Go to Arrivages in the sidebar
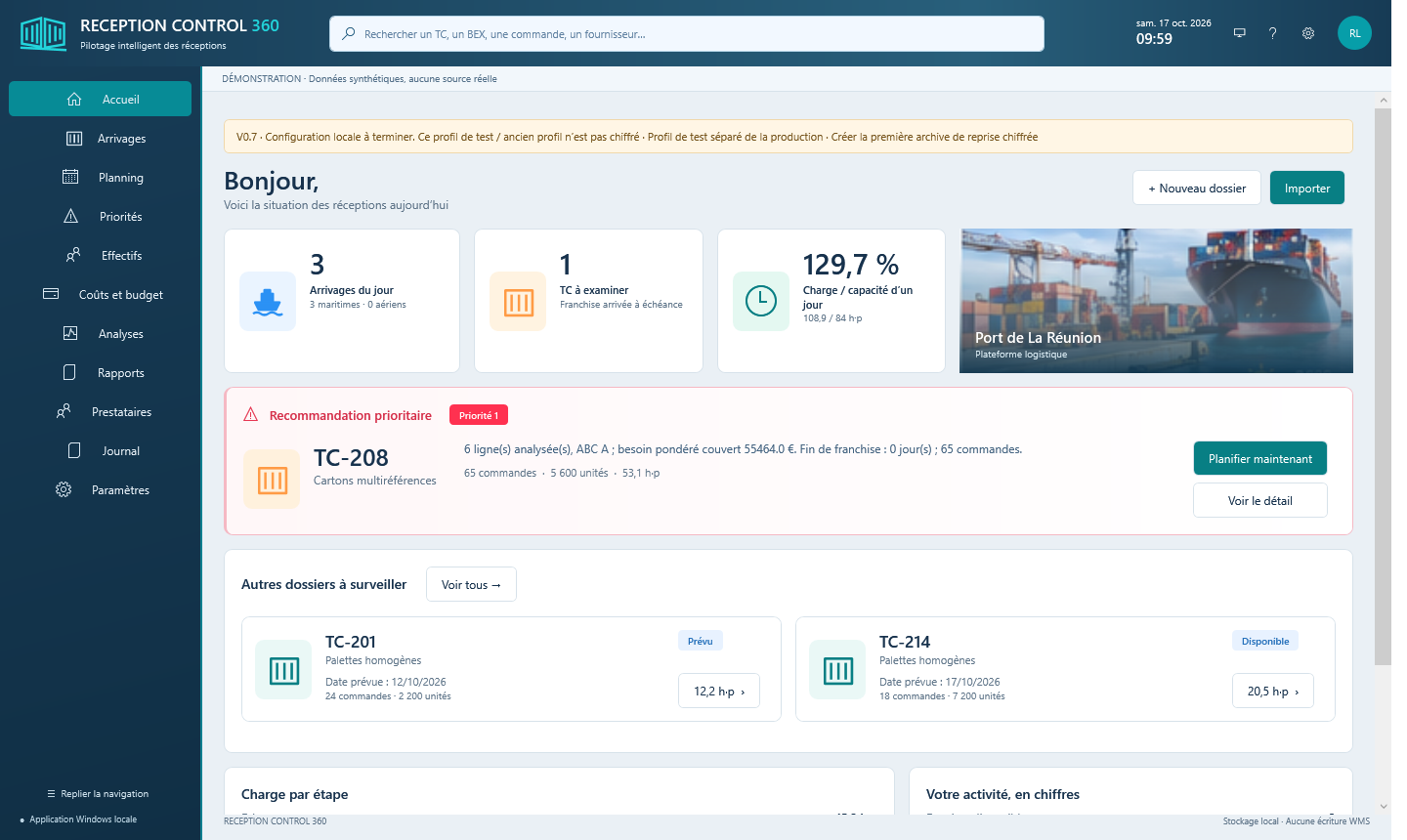 101,139
